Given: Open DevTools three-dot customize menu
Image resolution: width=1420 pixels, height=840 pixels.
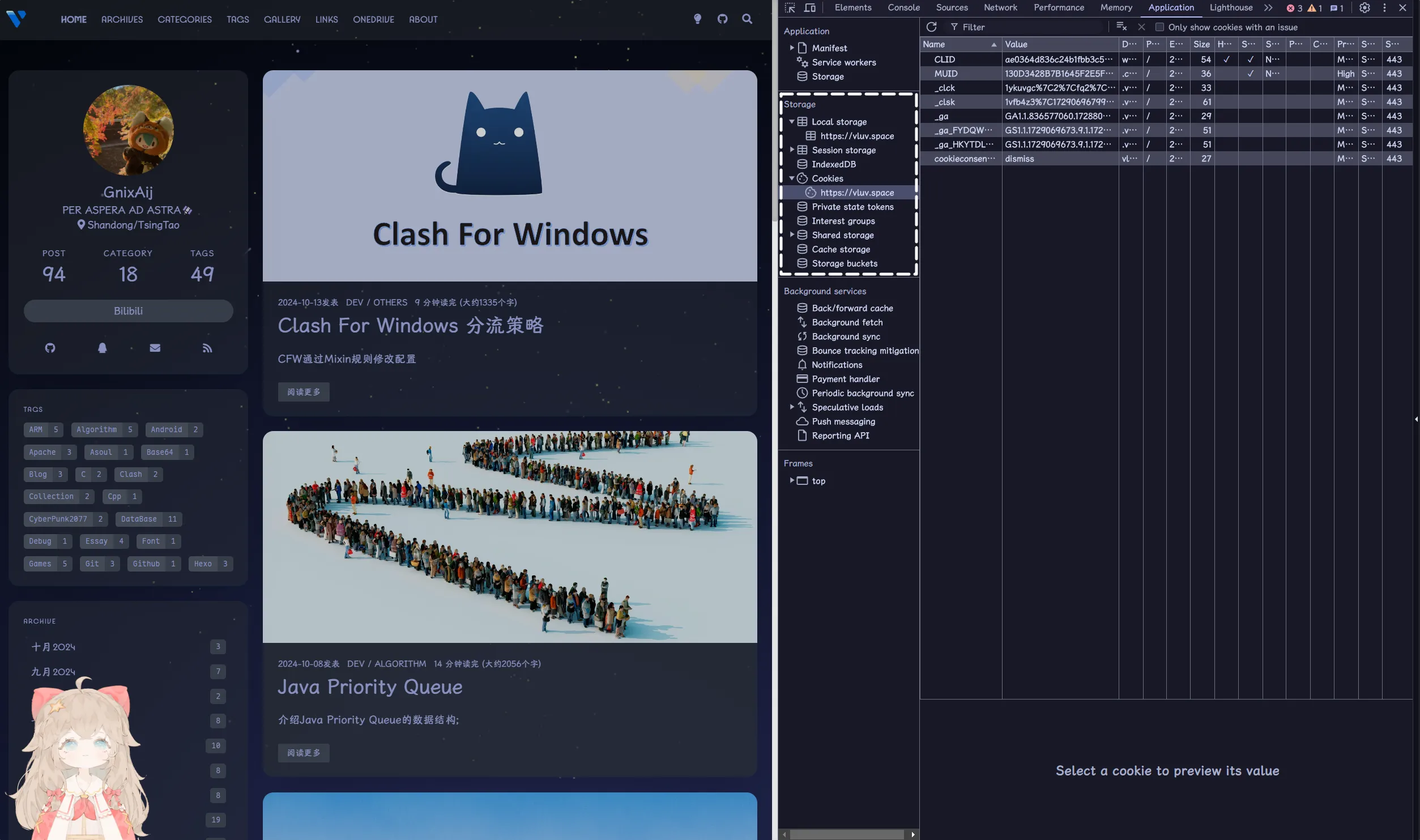Looking at the screenshot, I should pos(1384,8).
